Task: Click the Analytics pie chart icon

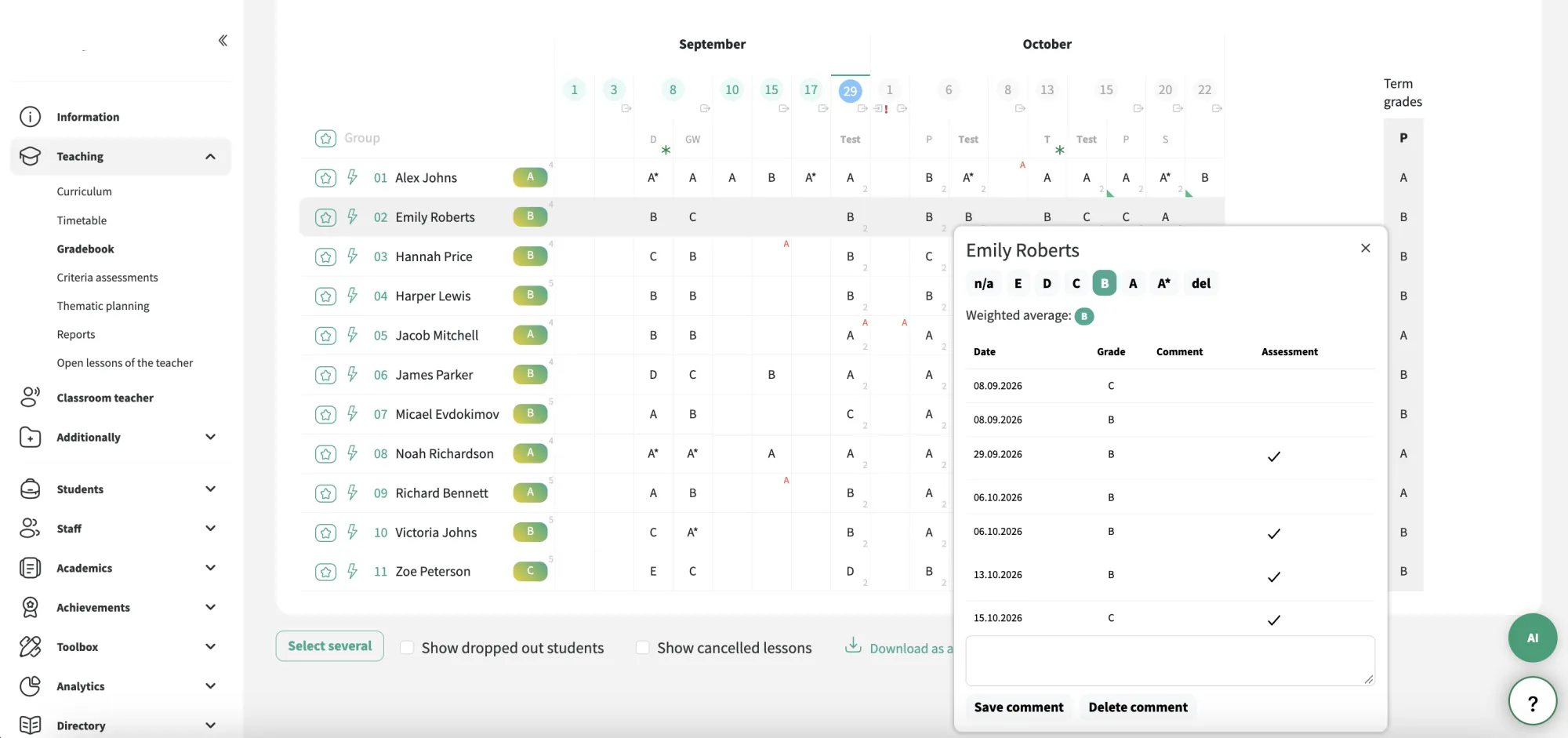Action: click(30, 686)
